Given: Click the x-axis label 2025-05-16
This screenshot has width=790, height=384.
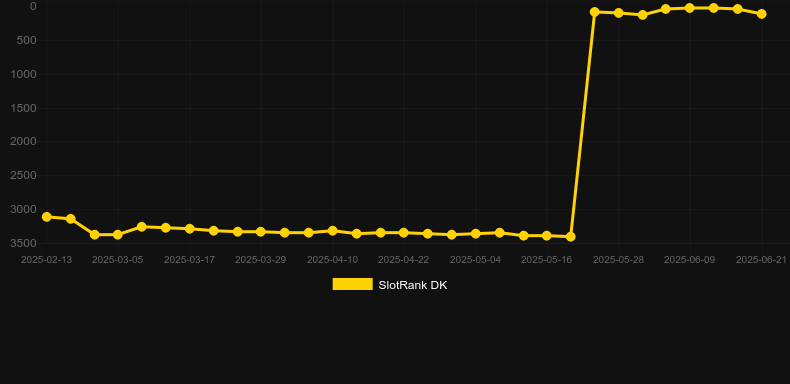Looking at the screenshot, I should tap(547, 260).
